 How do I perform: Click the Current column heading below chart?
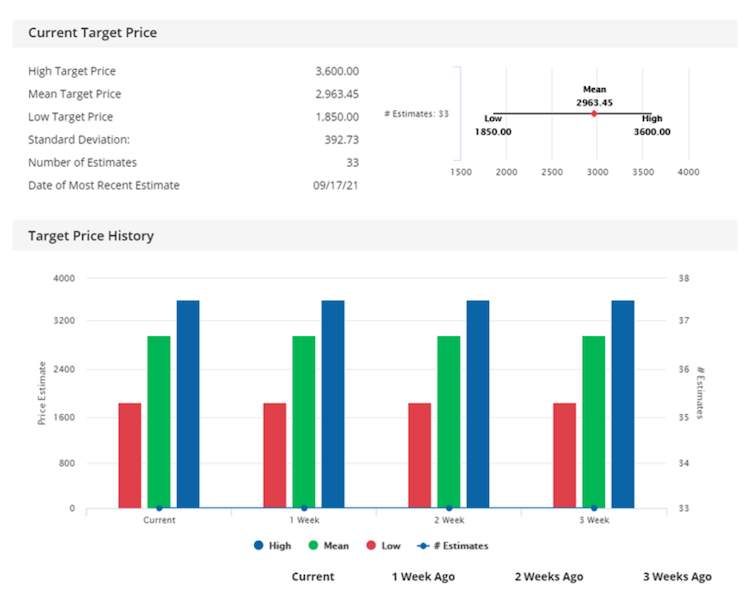pyautogui.click(x=313, y=577)
